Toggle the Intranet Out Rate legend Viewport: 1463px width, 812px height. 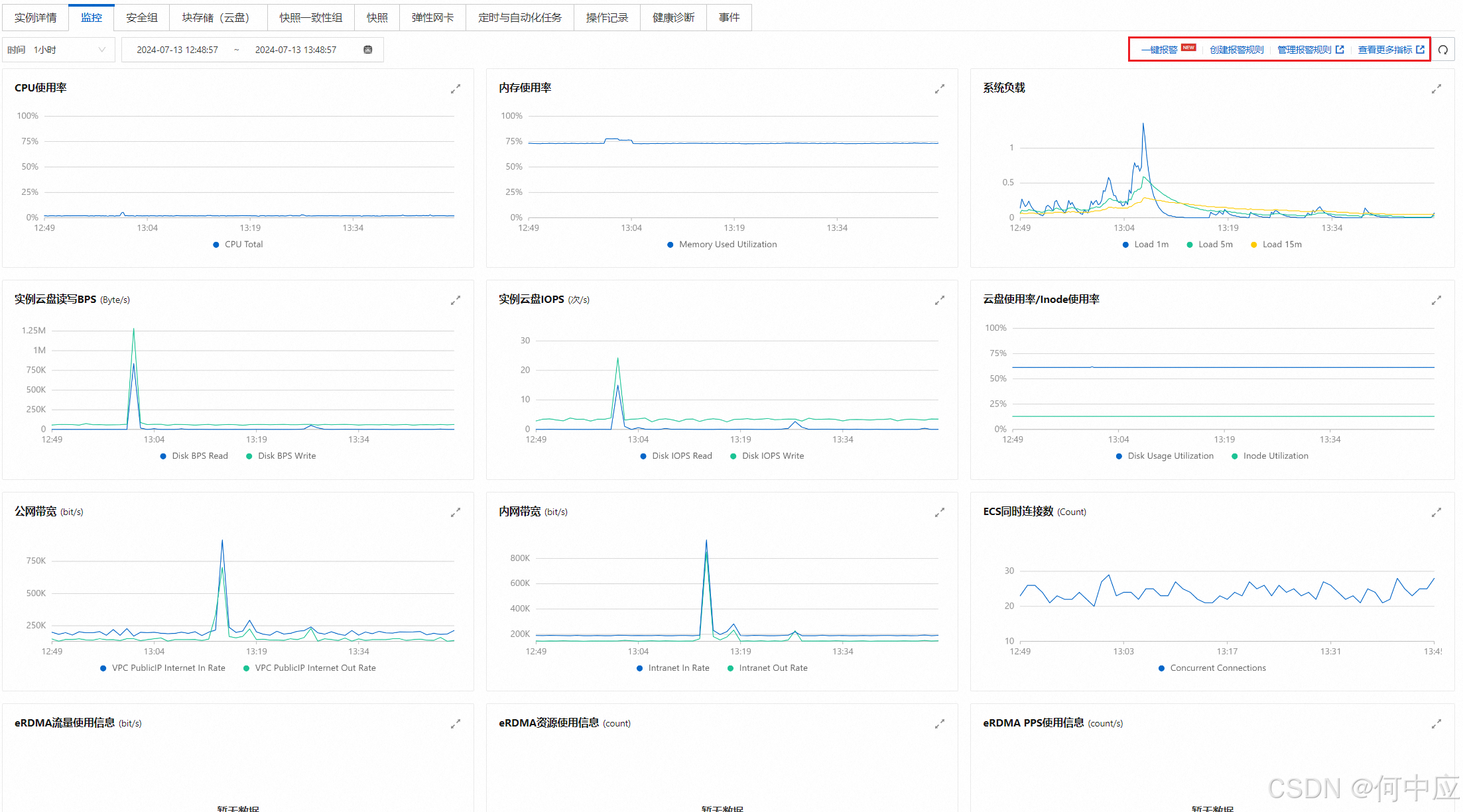click(767, 668)
